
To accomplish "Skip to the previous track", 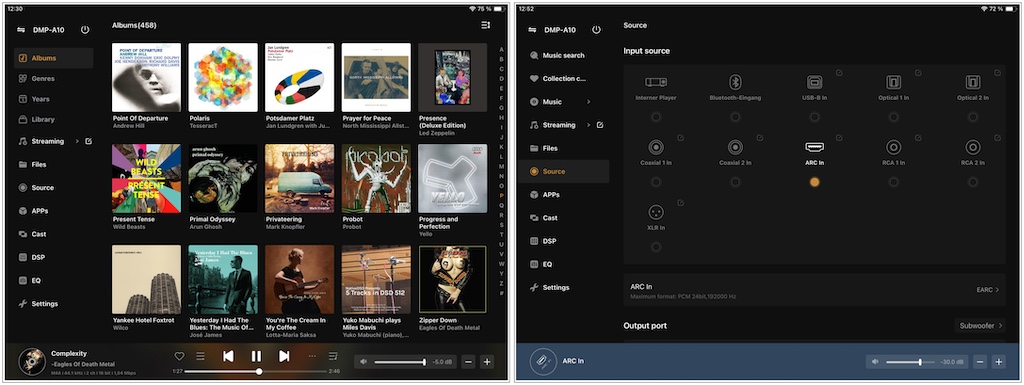I will point(228,356).
